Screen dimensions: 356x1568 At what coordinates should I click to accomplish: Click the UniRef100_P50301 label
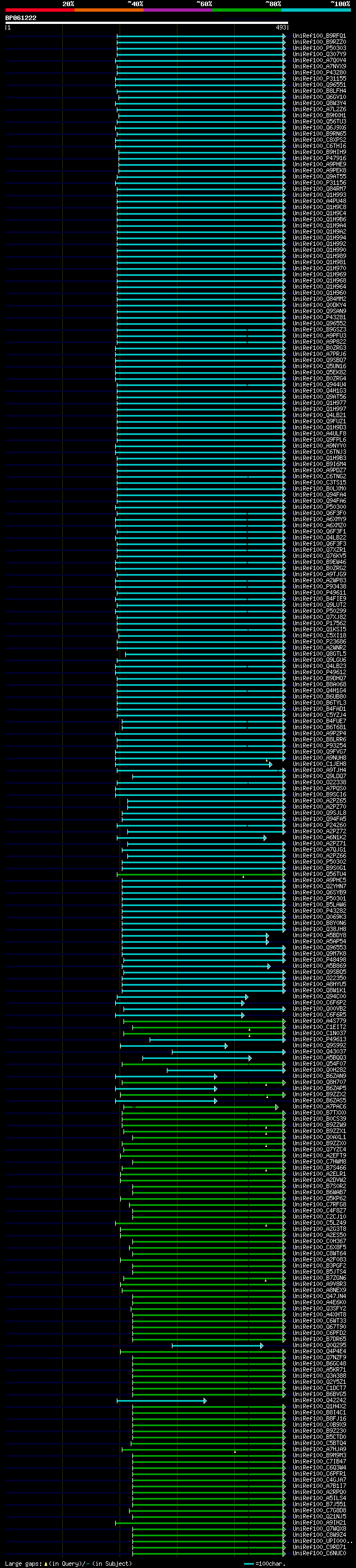click(x=319, y=898)
